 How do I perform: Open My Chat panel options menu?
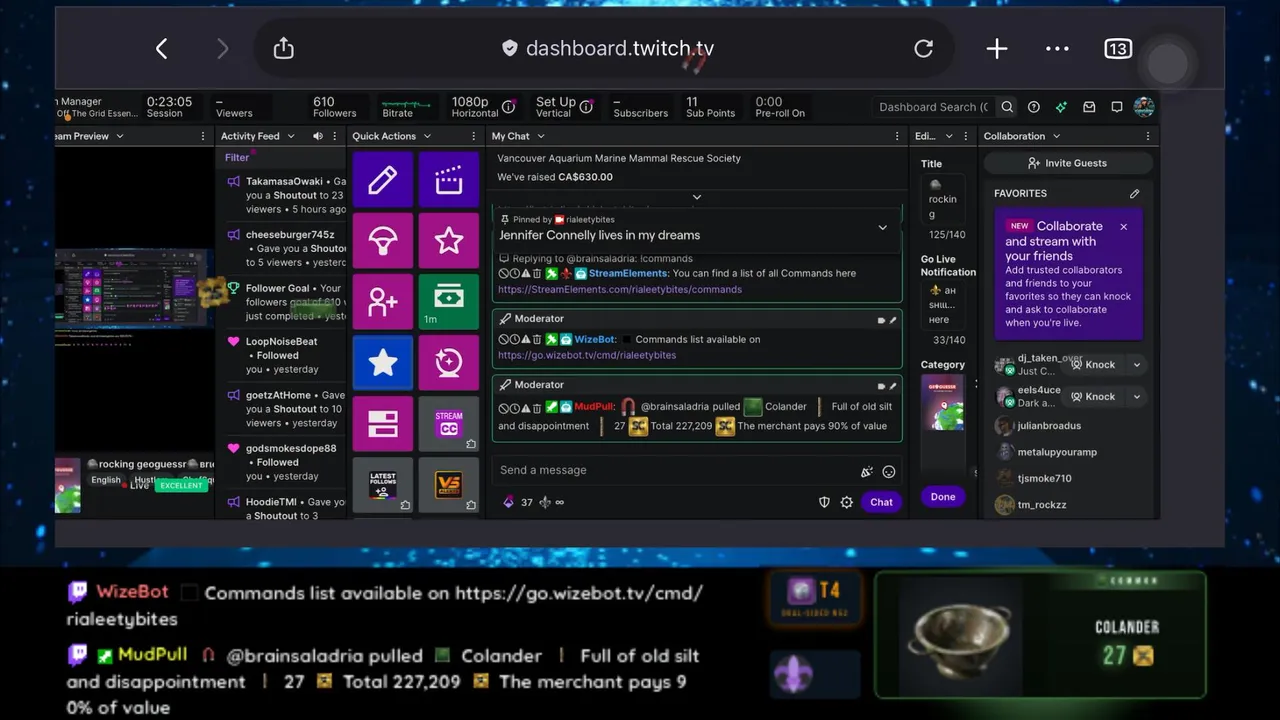coord(897,136)
